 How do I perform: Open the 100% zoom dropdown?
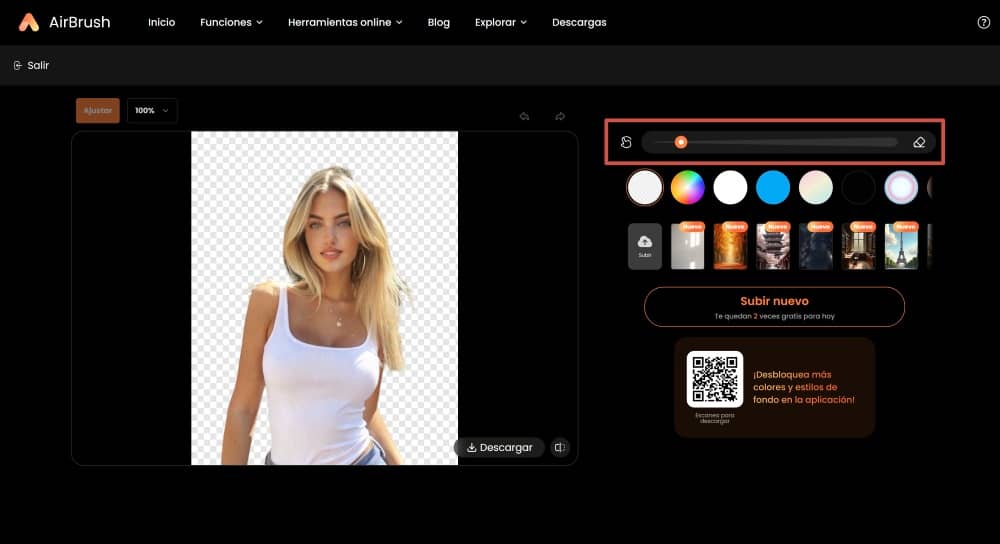[152, 110]
